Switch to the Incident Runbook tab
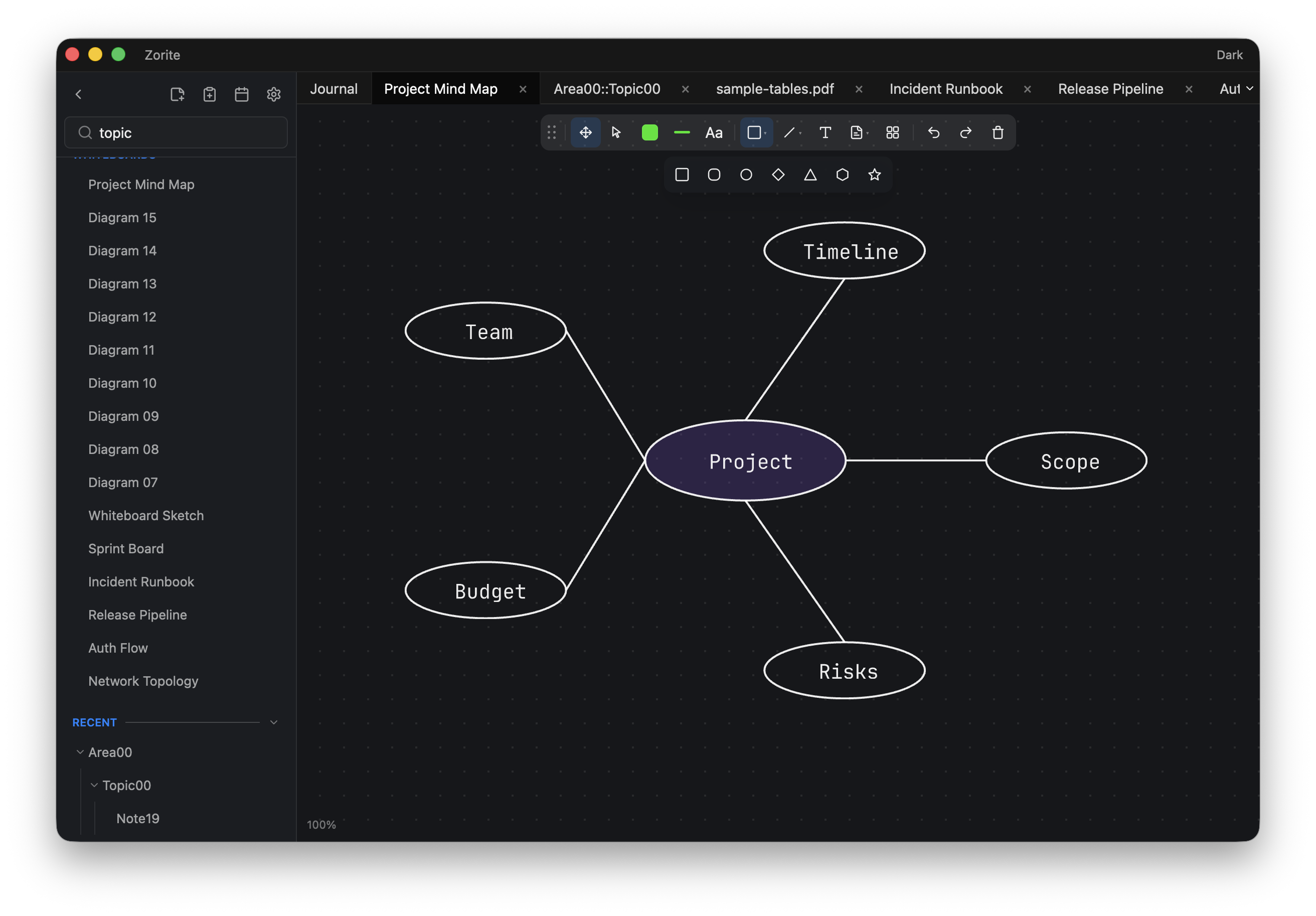This screenshot has width=1316, height=916. click(946, 89)
